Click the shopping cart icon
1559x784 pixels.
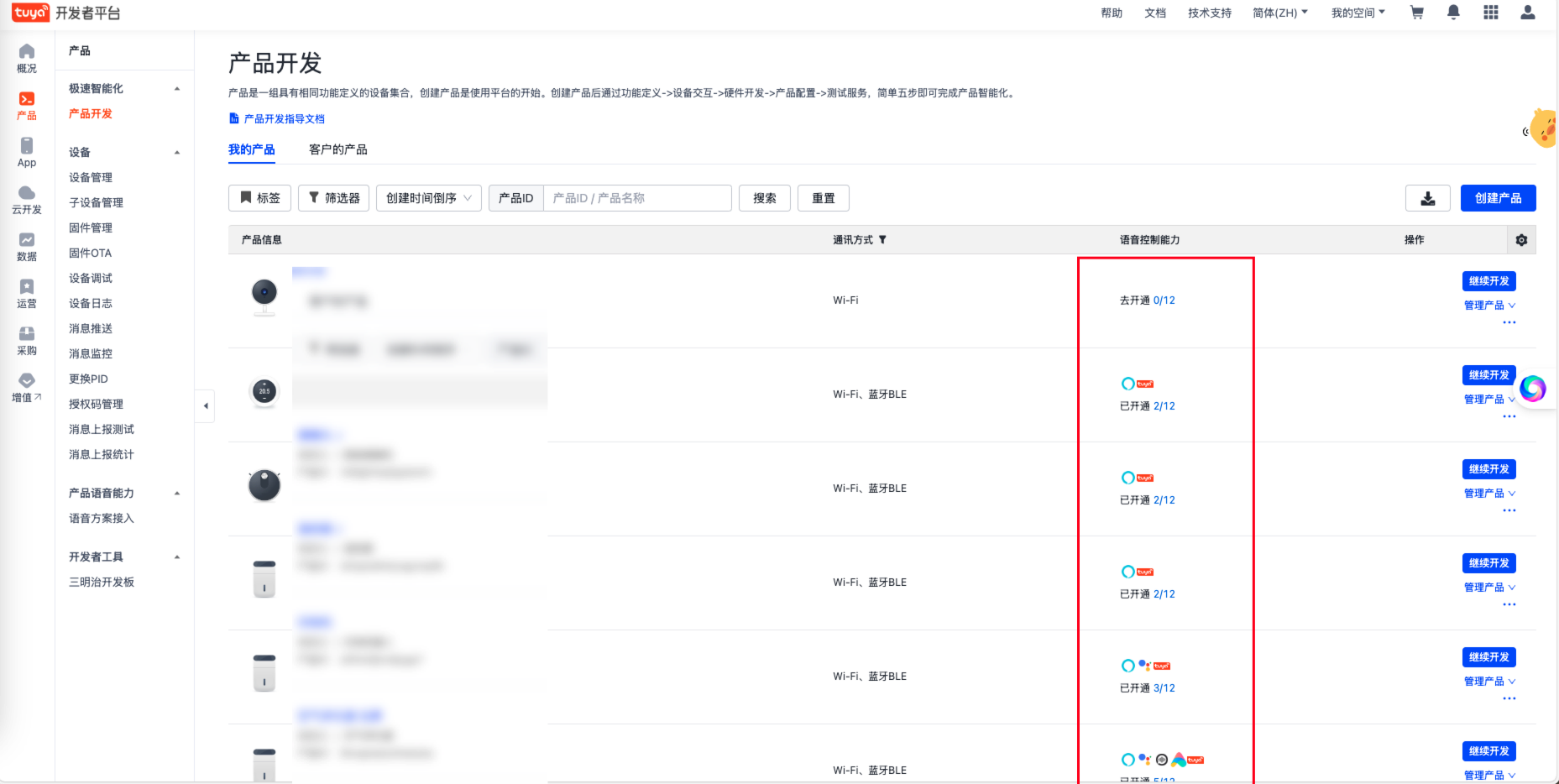pyautogui.click(x=1417, y=13)
